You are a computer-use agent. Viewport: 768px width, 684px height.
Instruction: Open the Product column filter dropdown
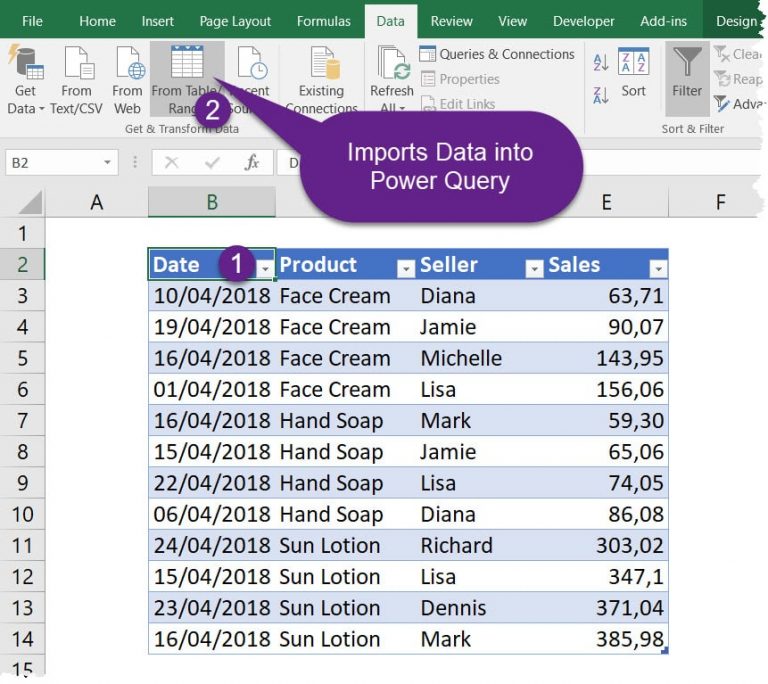(405, 269)
